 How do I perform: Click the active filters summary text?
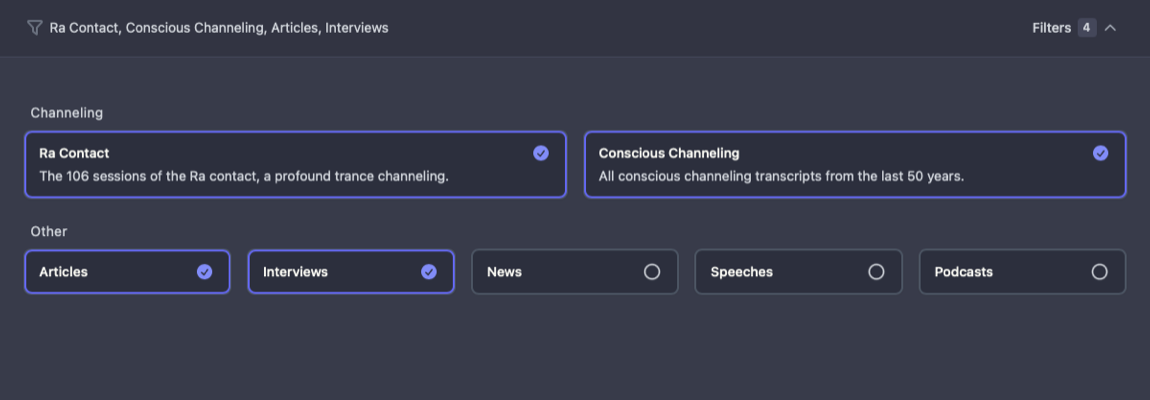[x=219, y=28]
